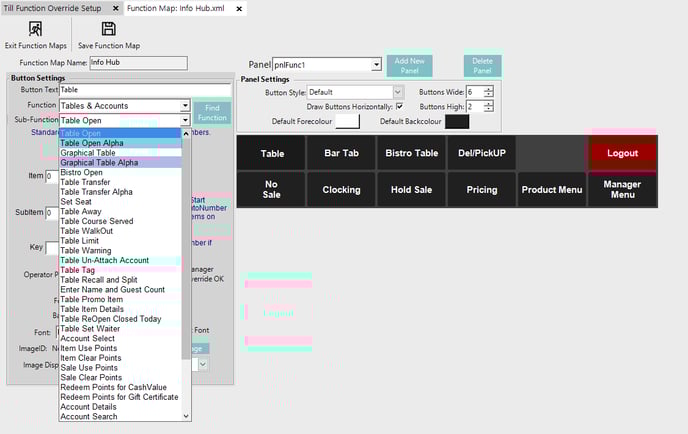Select the Product Menu panel button
This screenshot has height=434, width=688.
[552, 190]
